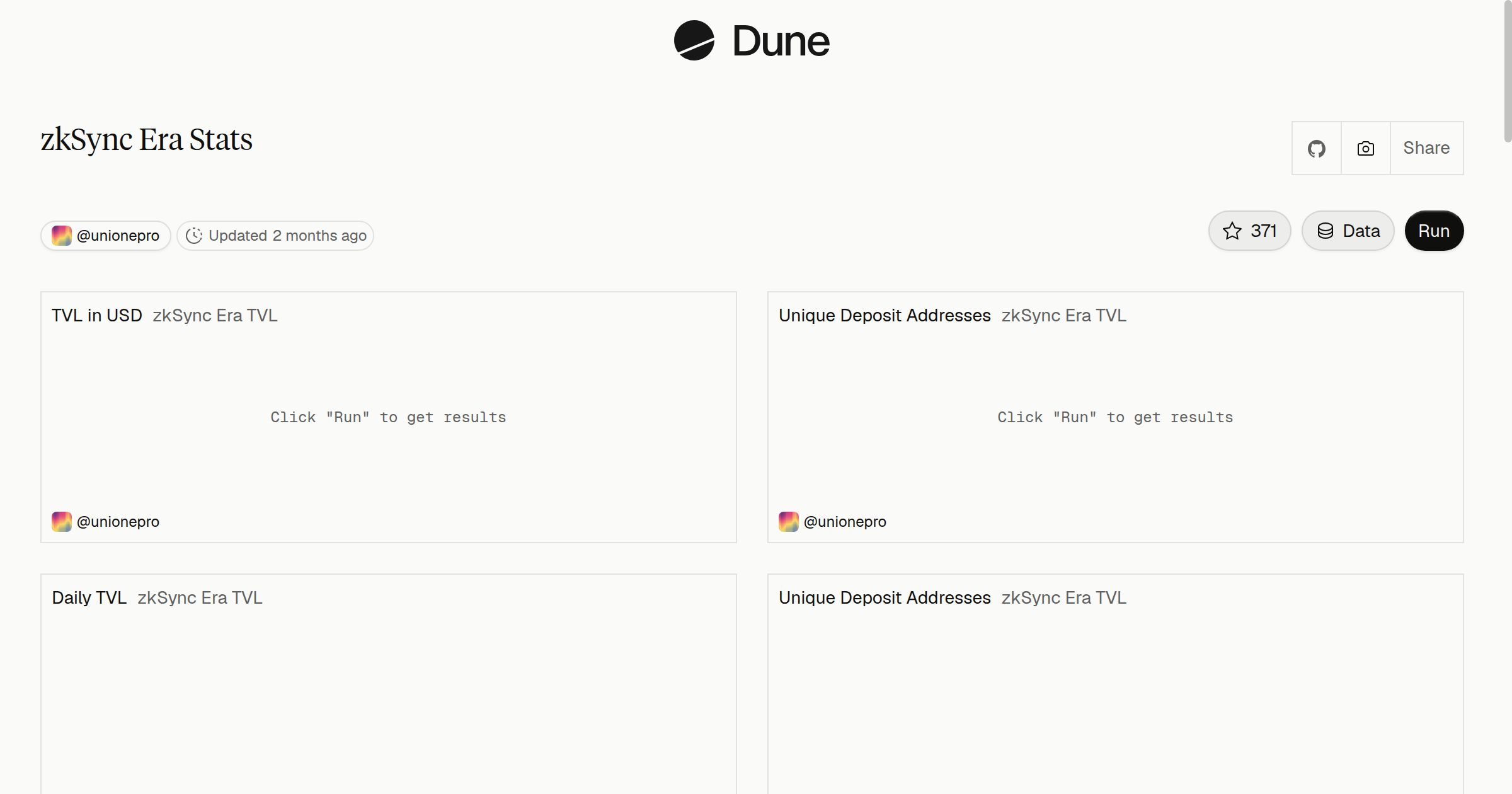Open @unionepro link in TVL in USD panel
This screenshot has width=1512, height=794.
106,522
